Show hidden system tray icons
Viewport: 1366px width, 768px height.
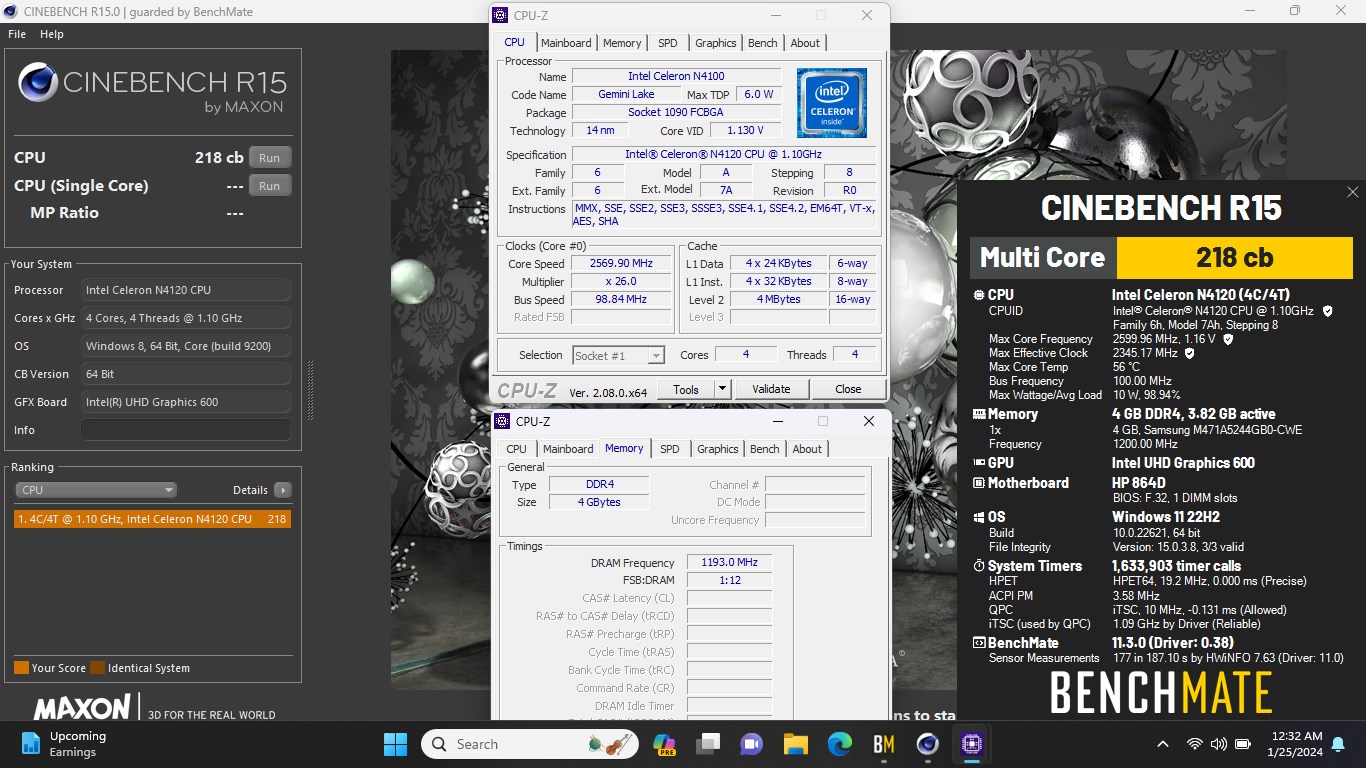tap(1162, 744)
